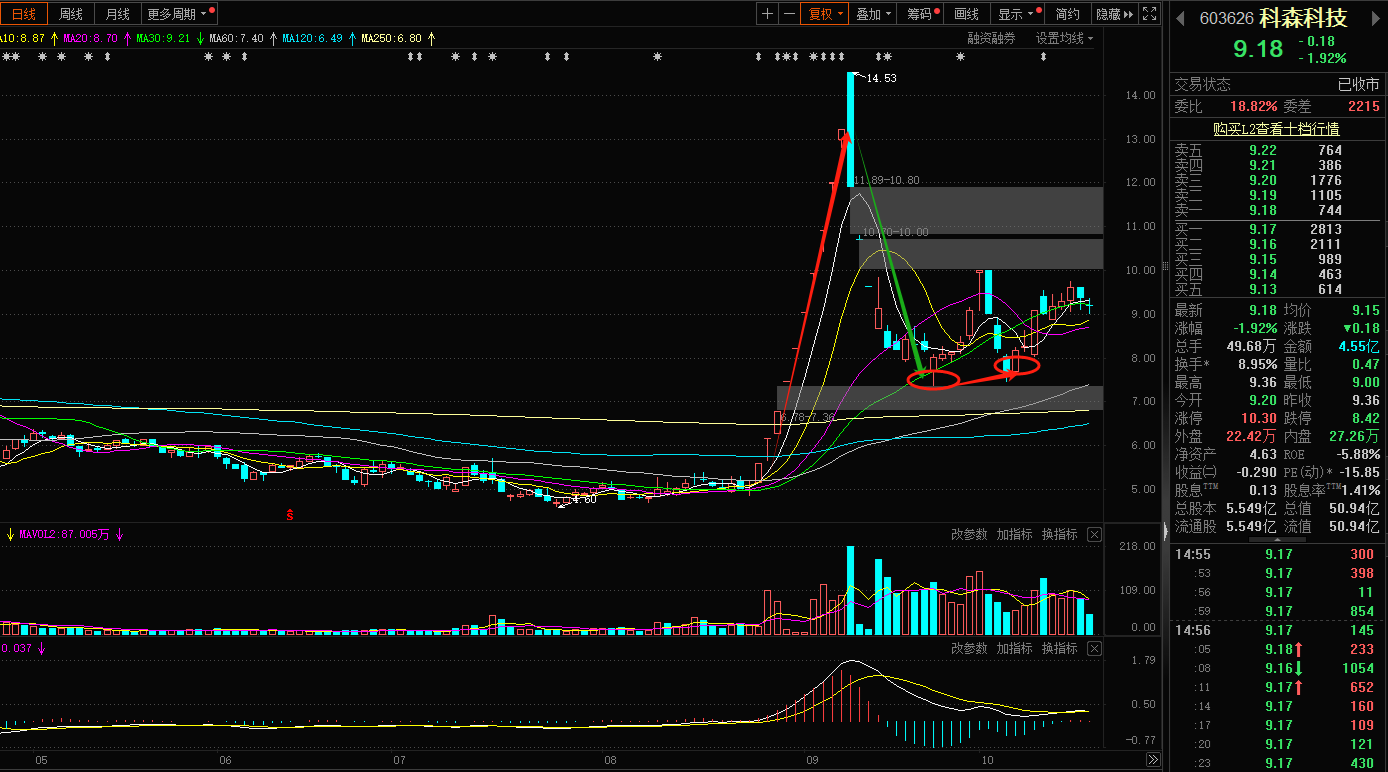Expand the 更多周期 period dropdown
1388x772 pixels.
click(180, 14)
